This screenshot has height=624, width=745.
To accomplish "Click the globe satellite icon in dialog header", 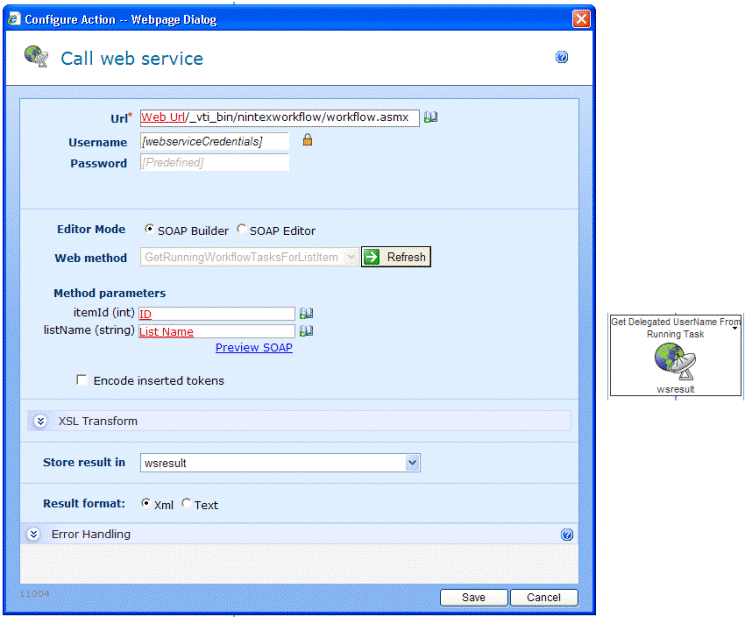I will (36, 57).
